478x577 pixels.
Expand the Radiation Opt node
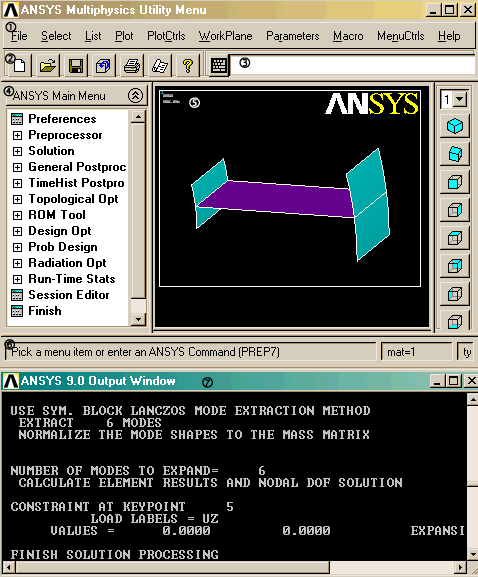coord(17,263)
